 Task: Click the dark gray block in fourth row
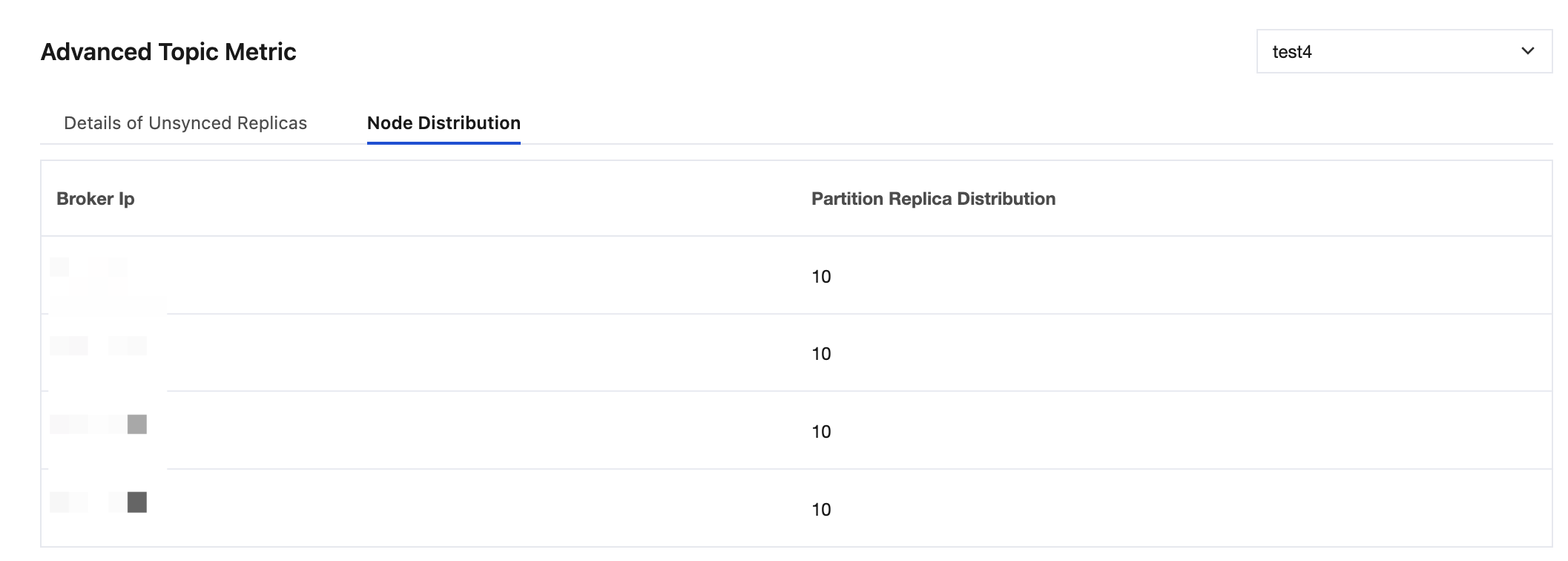[x=137, y=502]
